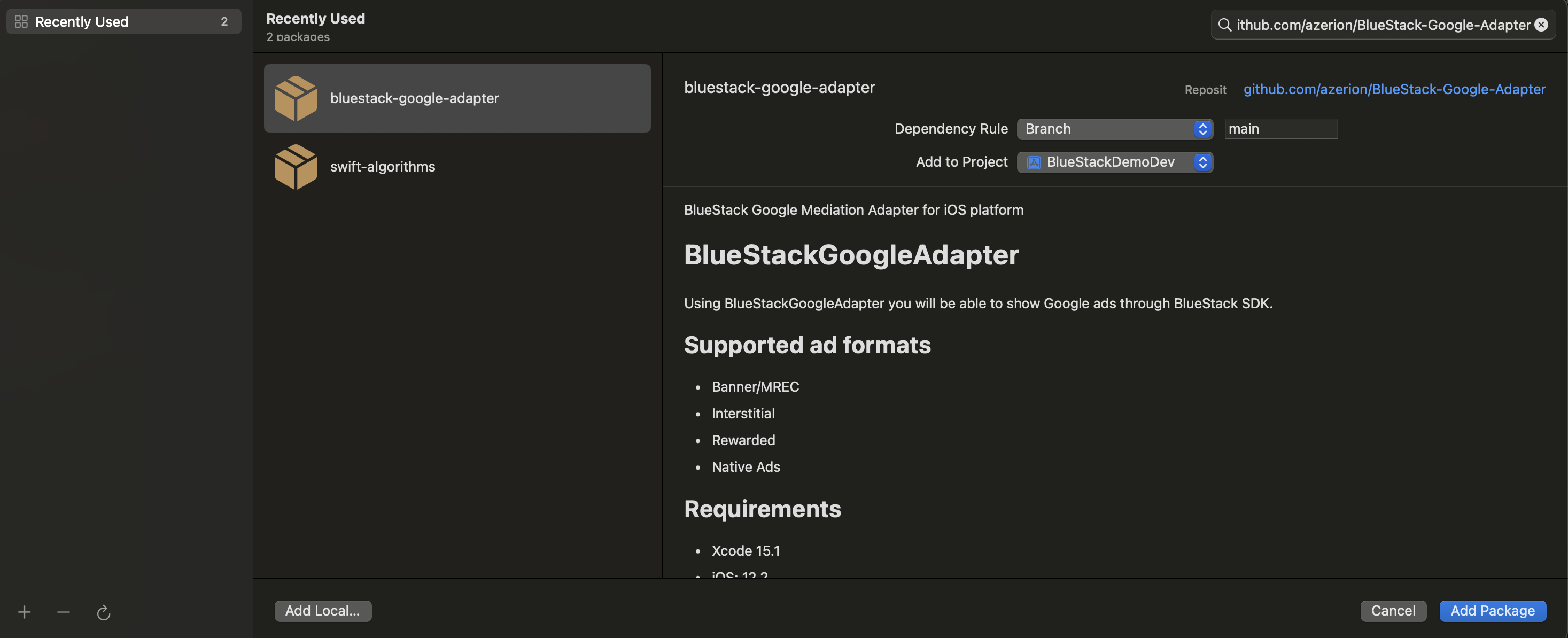This screenshot has width=1568, height=638.
Task: Click the Supported ad formats heading
Action: point(807,345)
